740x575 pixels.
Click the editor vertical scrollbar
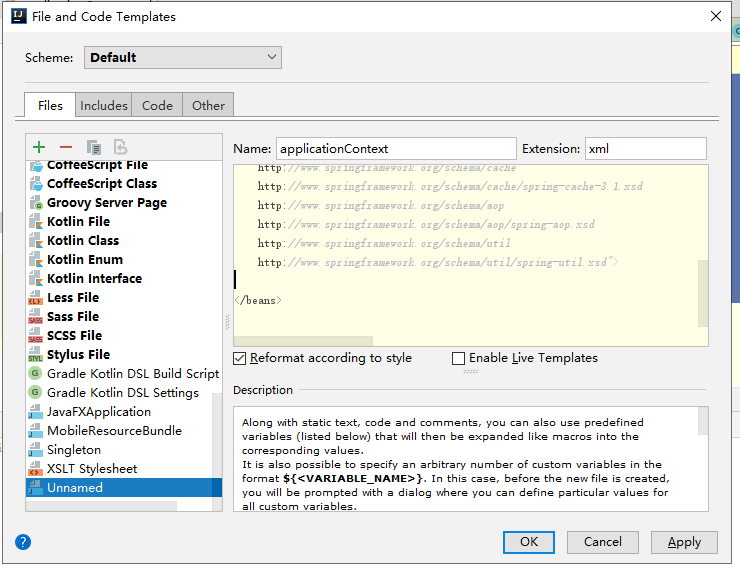click(x=703, y=293)
